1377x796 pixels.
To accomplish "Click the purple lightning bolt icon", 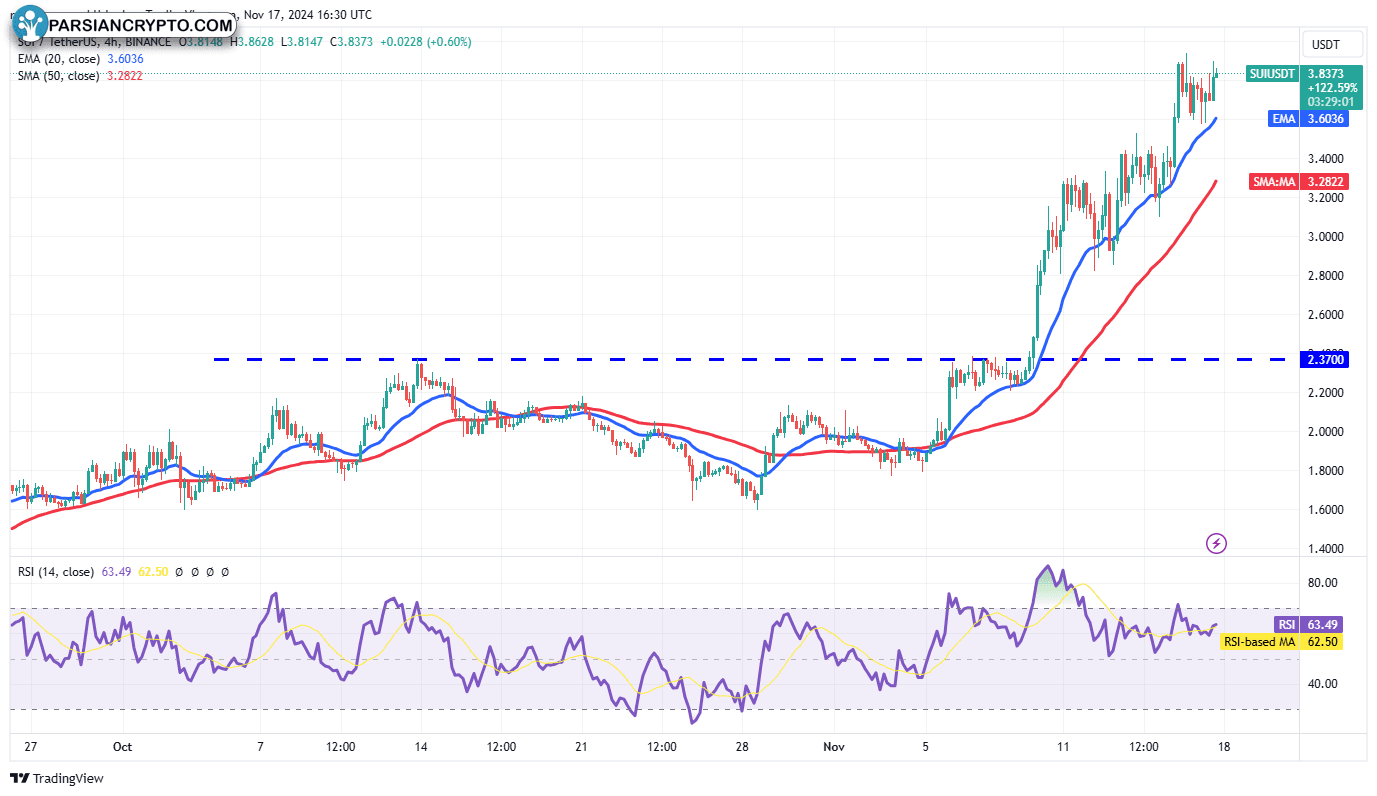I will pyautogui.click(x=1216, y=544).
